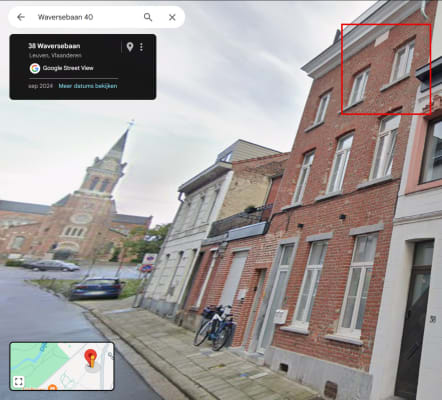Click the location pin icon in the info card
The height and width of the screenshot is (400, 442).
click(x=130, y=47)
